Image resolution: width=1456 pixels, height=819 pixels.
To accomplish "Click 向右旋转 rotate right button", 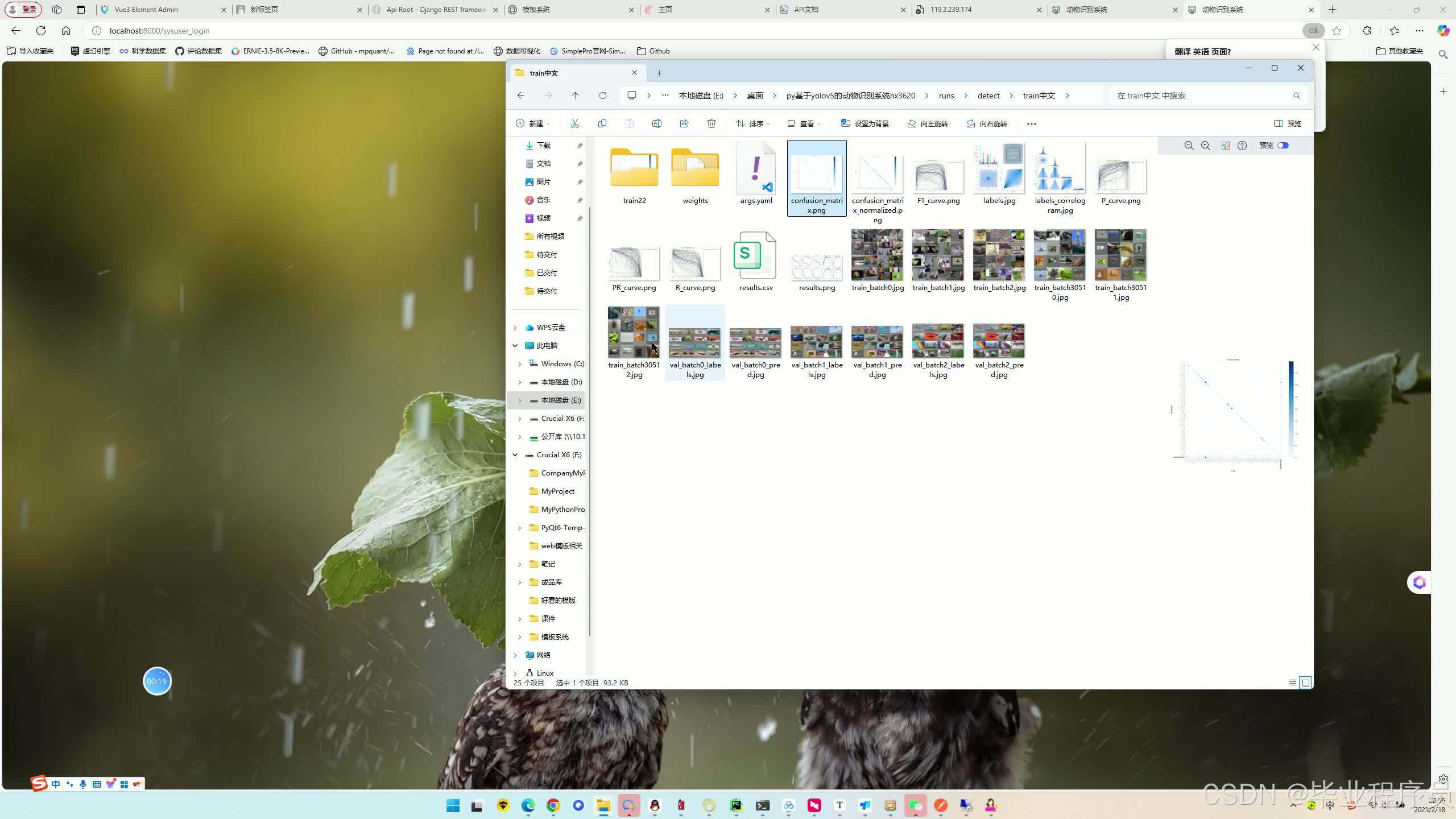I will coord(986,123).
